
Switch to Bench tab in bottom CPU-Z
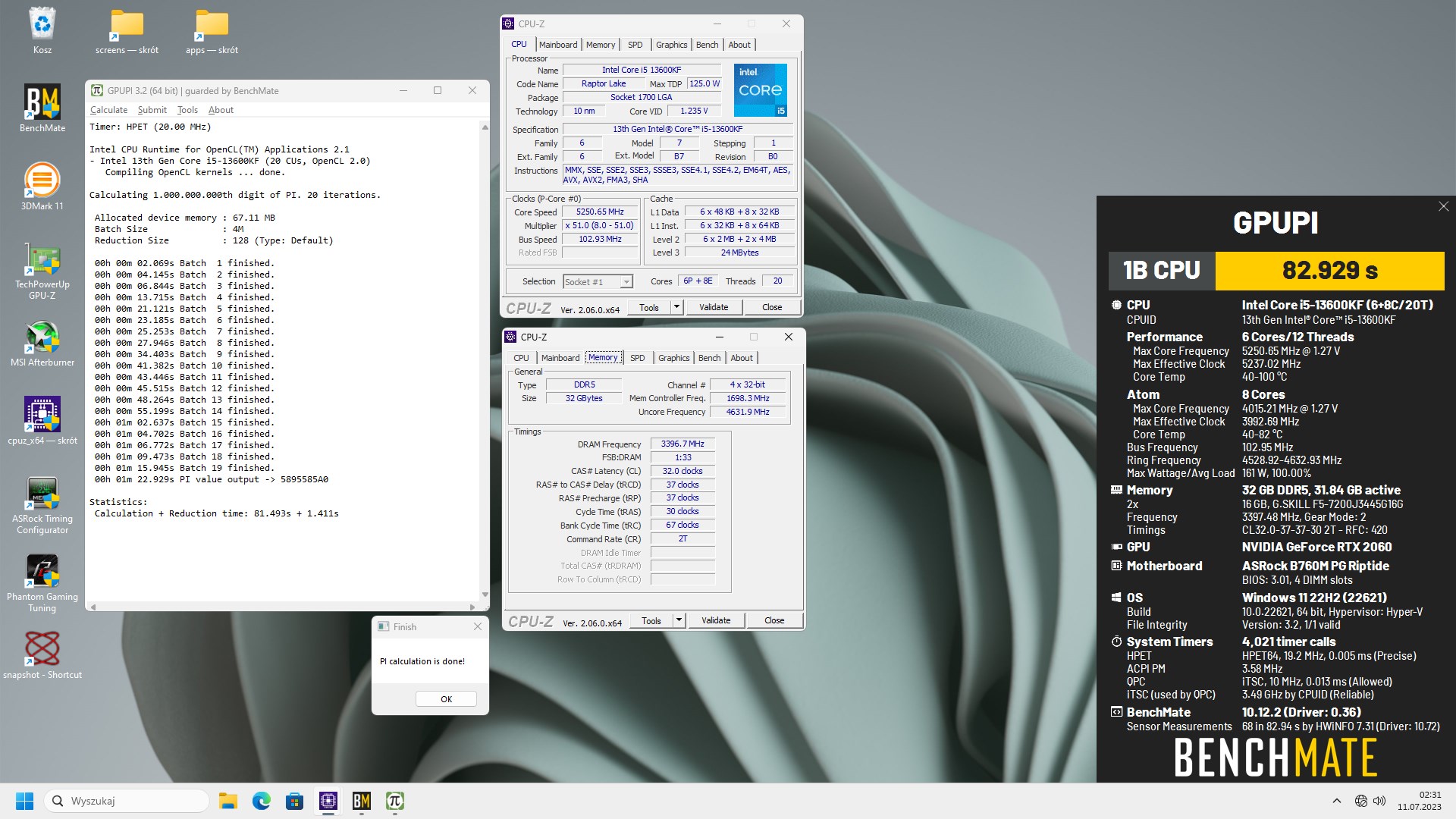click(x=710, y=358)
